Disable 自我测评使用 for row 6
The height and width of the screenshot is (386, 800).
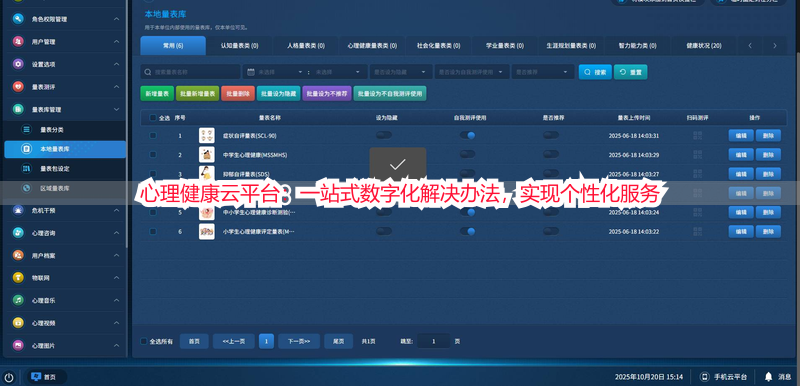467,231
